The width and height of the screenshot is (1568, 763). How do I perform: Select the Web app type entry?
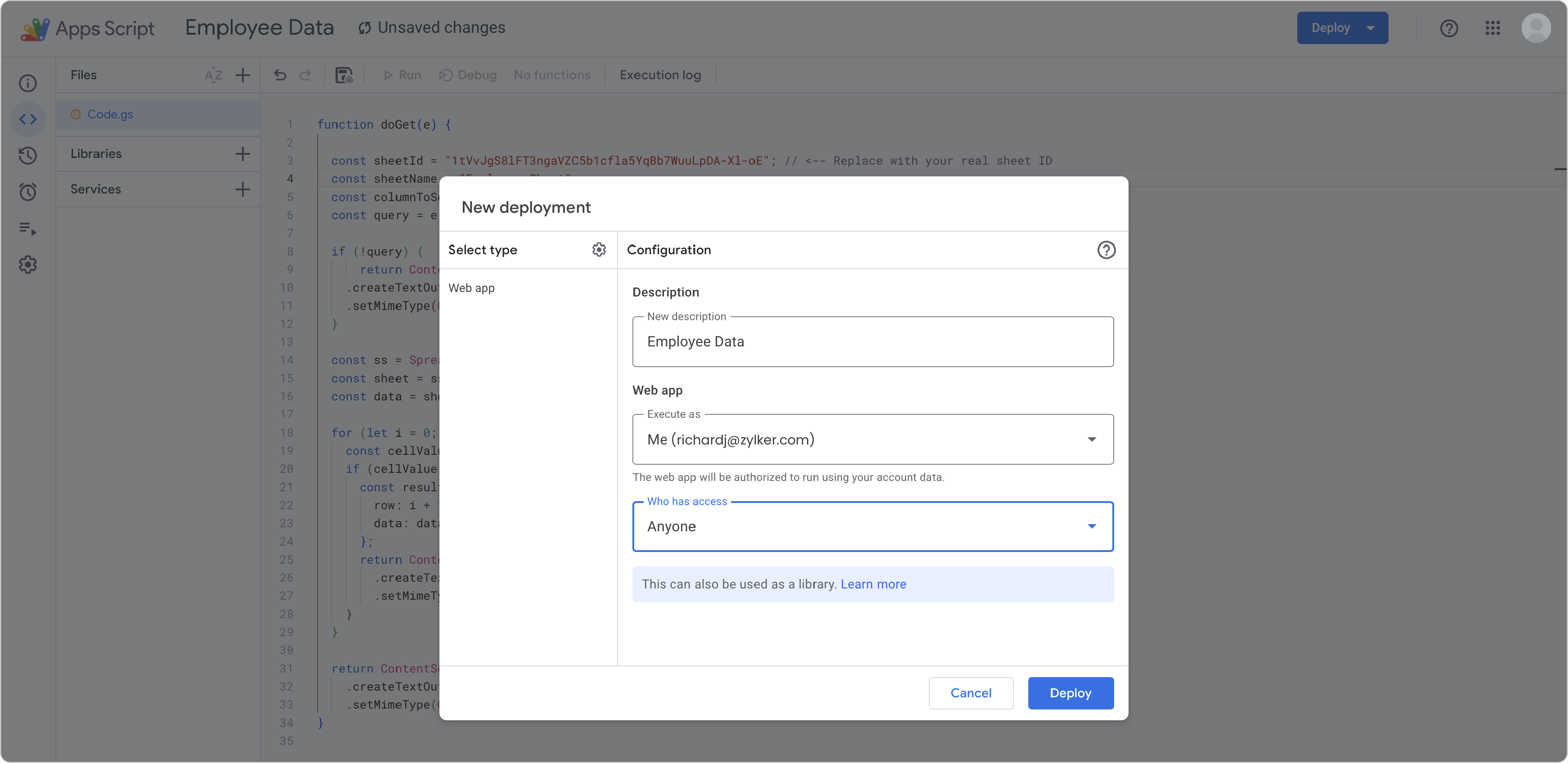(472, 288)
